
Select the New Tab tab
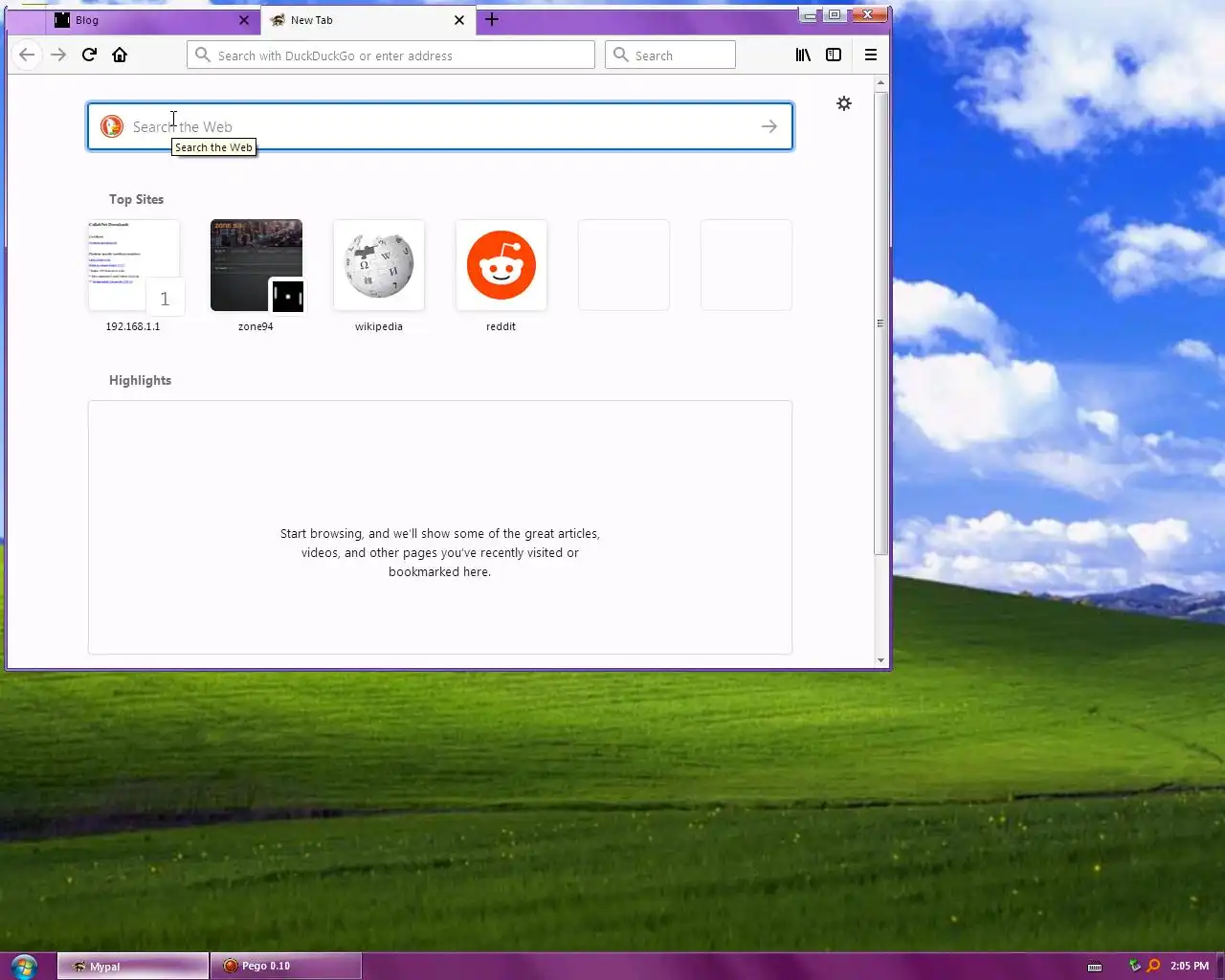tap(368, 20)
